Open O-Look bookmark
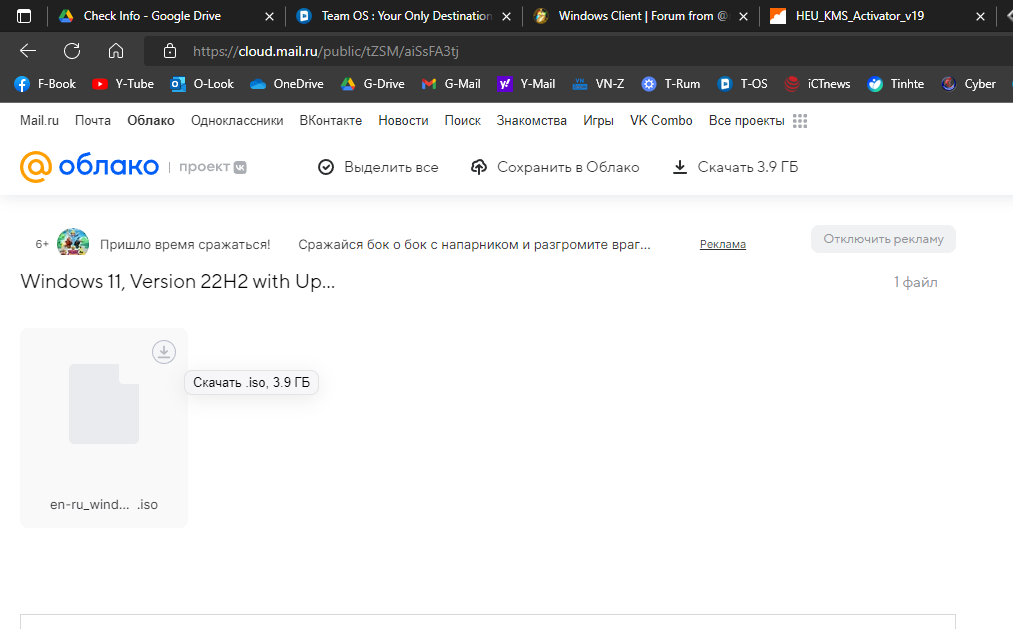The image size is (1013, 629). point(202,84)
